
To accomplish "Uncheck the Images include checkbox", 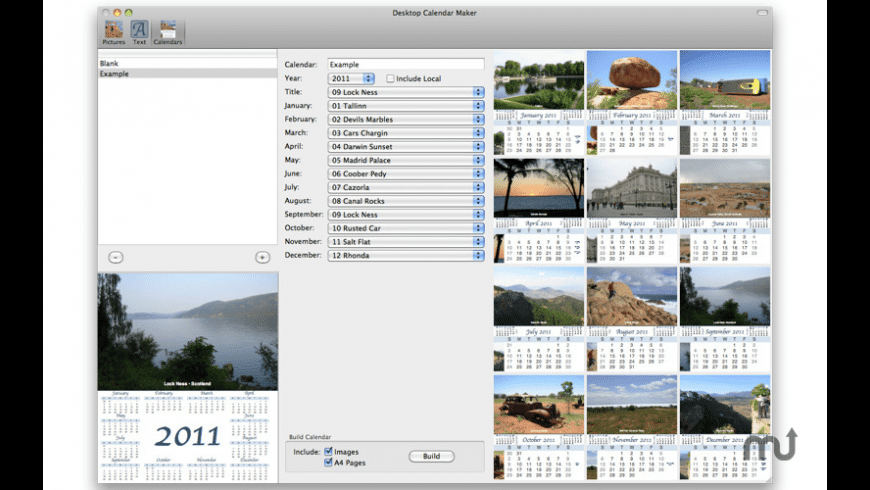I will pyautogui.click(x=328, y=451).
